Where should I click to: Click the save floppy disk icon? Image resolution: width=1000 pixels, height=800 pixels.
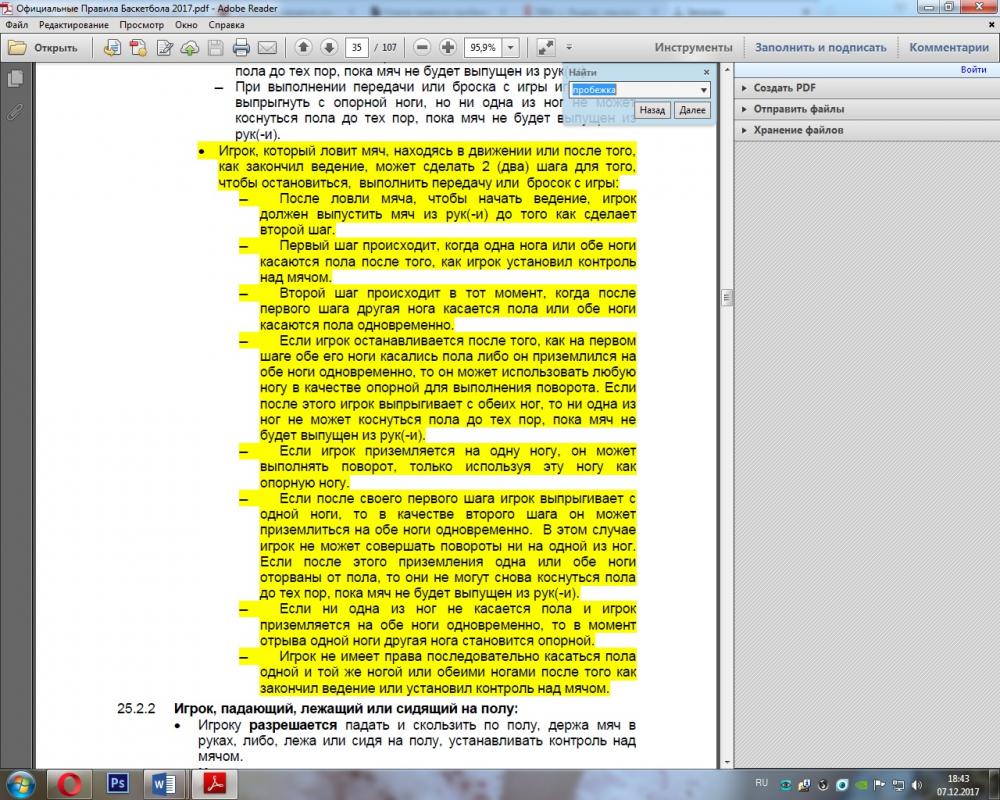215,47
